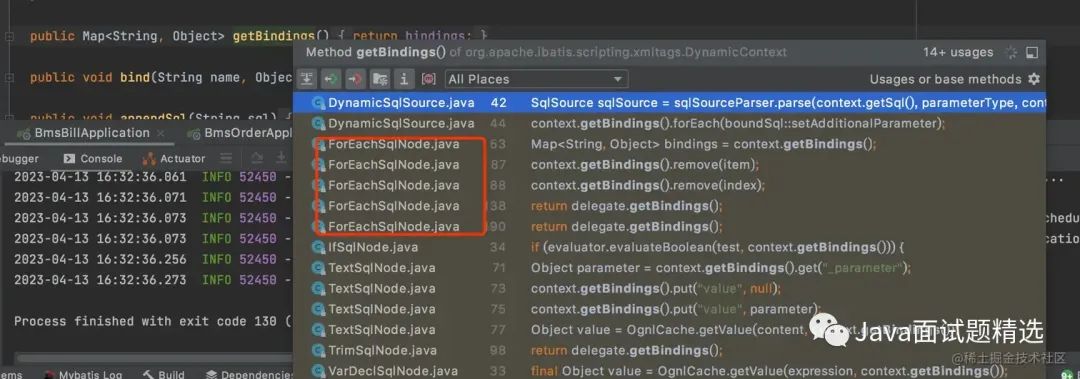Toggle the info 'i' icon in usages toolbar
This screenshot has height=379, width=1080.
pos(404,79)
